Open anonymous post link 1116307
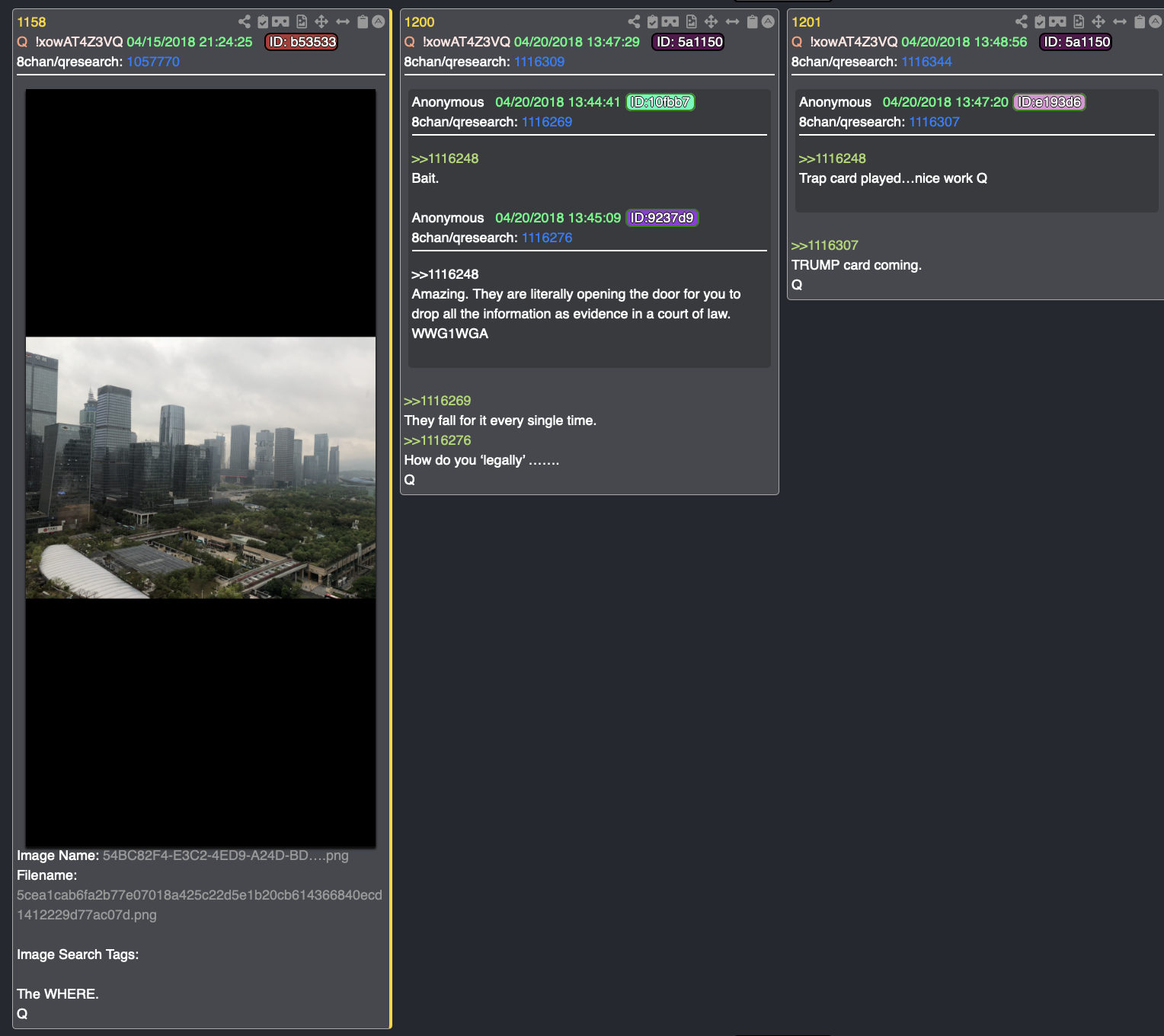Screen dimensions: 1164x1036 tap(934, 122)
